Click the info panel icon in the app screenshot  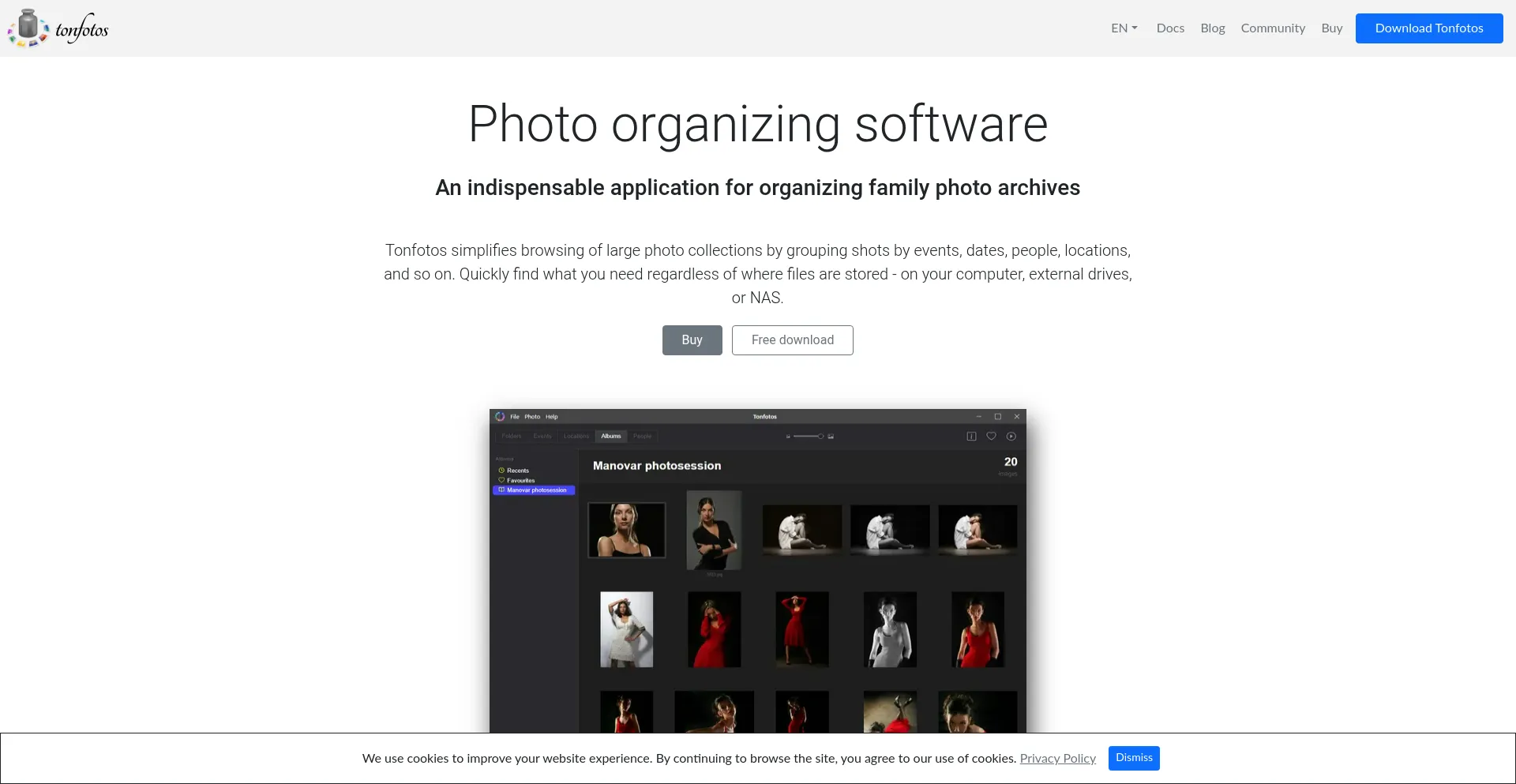(x=971, y=436)
